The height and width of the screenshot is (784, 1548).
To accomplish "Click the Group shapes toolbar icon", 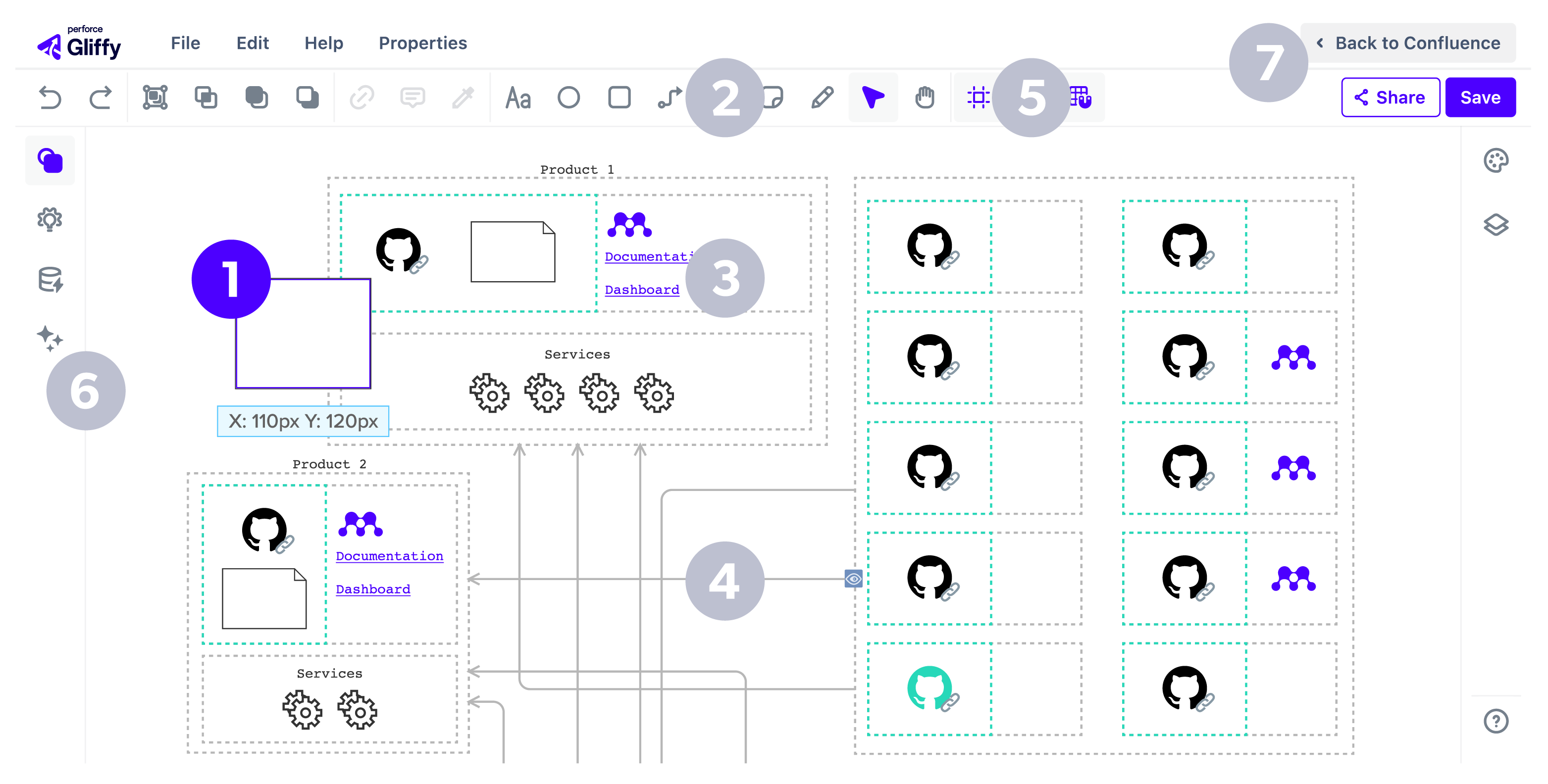I will click(155, 98).
